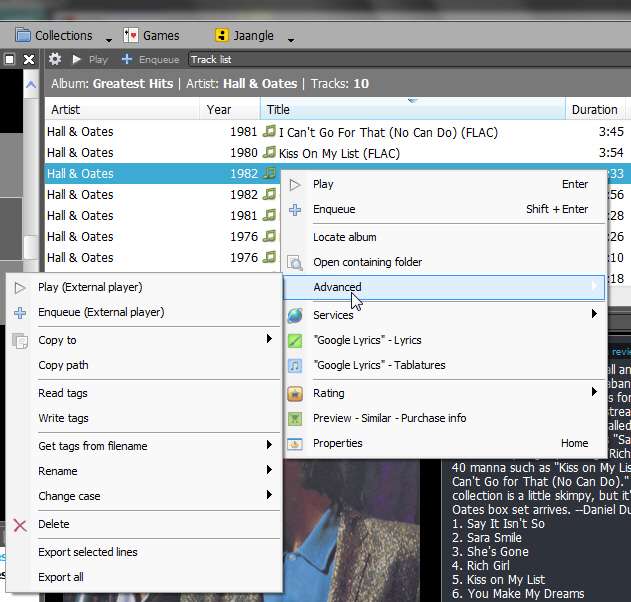The height and width of the screenshot is (602, 631).
Task: Sort tracks by Duration column header
Action: coord(594,109)
